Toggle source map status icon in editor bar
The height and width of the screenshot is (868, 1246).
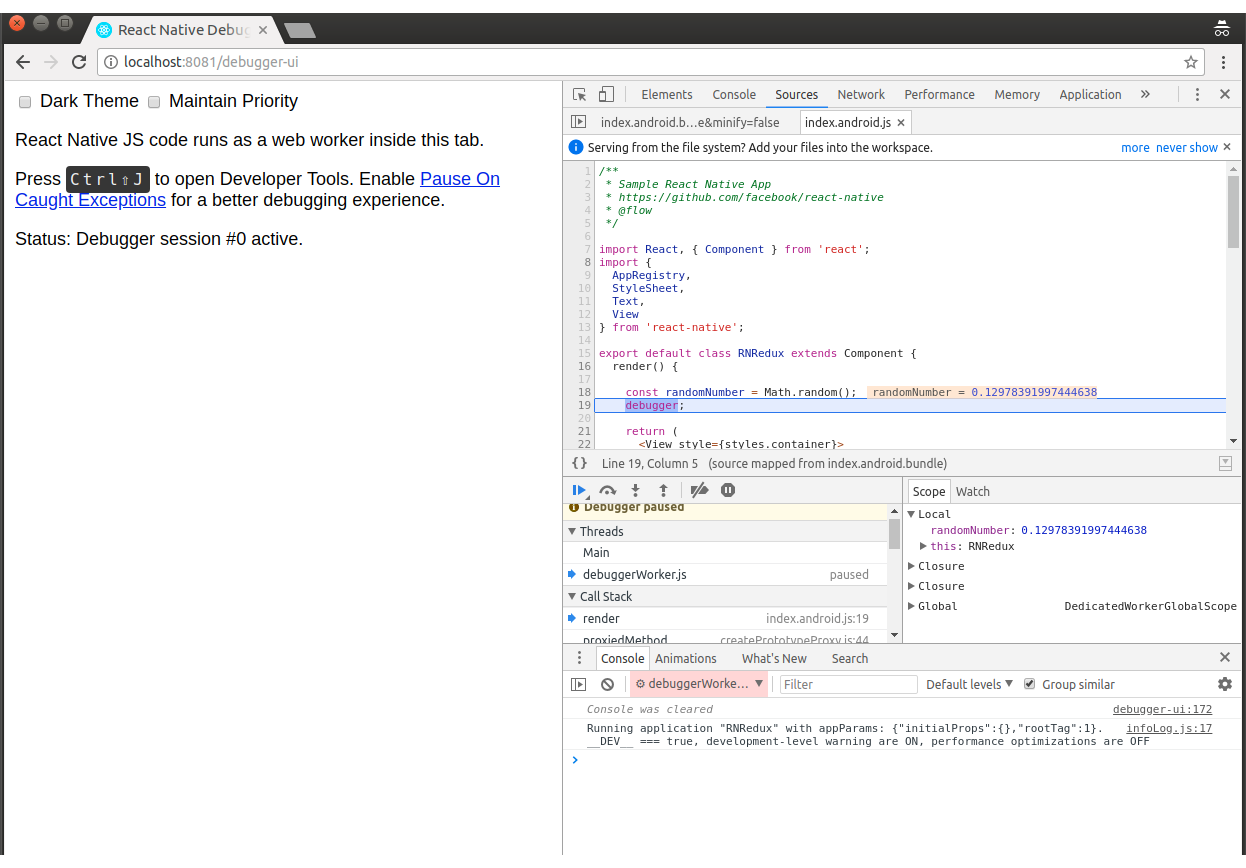1225,463
